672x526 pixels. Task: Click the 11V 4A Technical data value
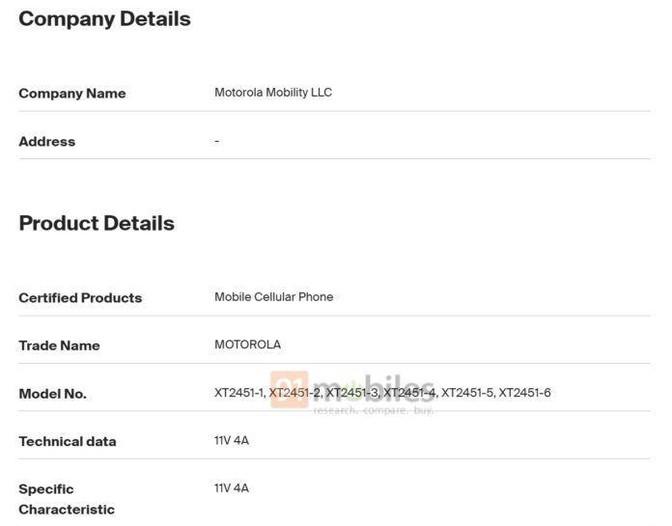point(231,440)
